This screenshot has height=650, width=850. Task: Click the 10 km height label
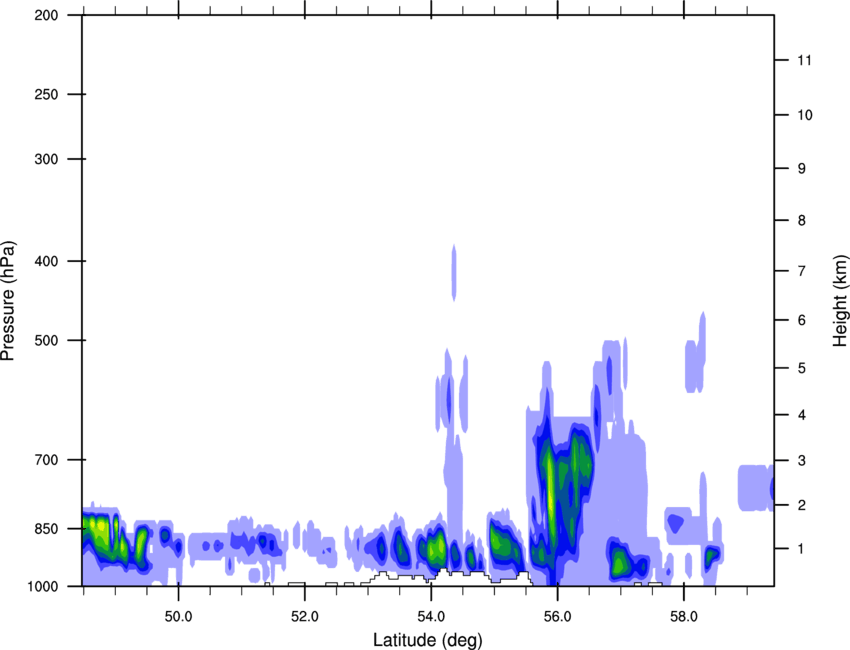[x=805, y=115]
